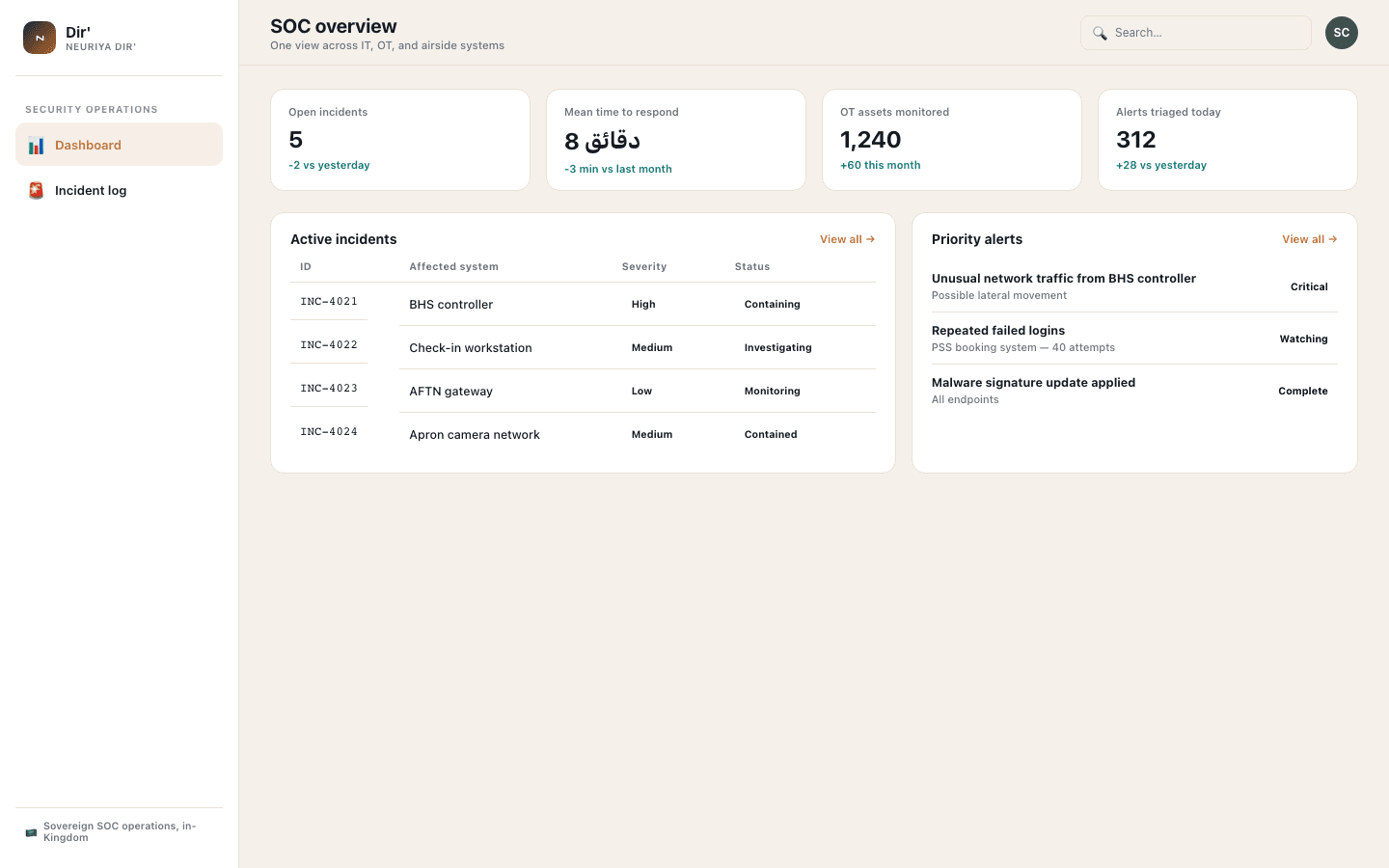Click the search magnifier icon
The height and width of the screenshot is (868, 1389).
pos(1100,33)
